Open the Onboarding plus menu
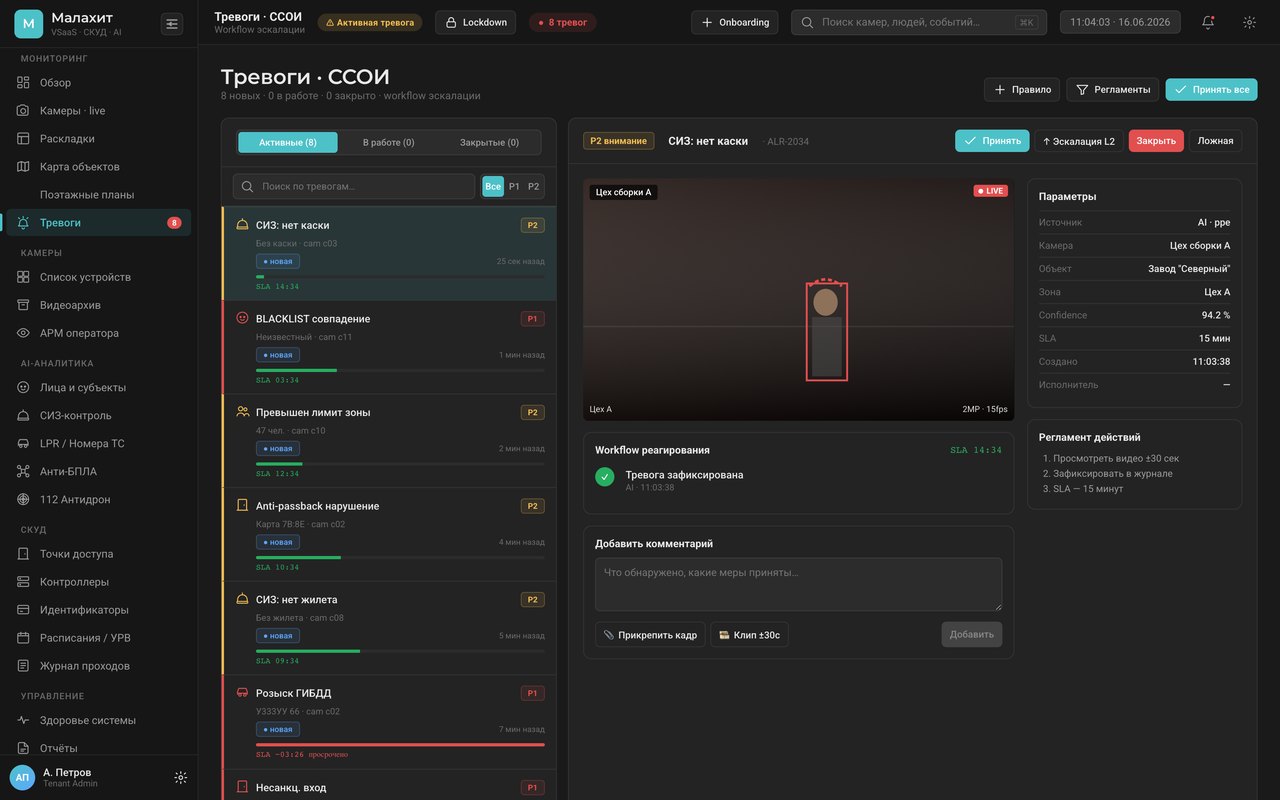This screenshot has width=1280, height=800. pyautogui.click(x=735, y=22)
